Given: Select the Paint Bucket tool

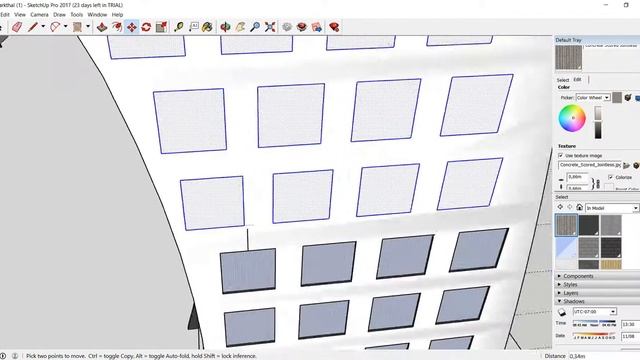Looking at the screenshot, I should [x=207, y=27].
